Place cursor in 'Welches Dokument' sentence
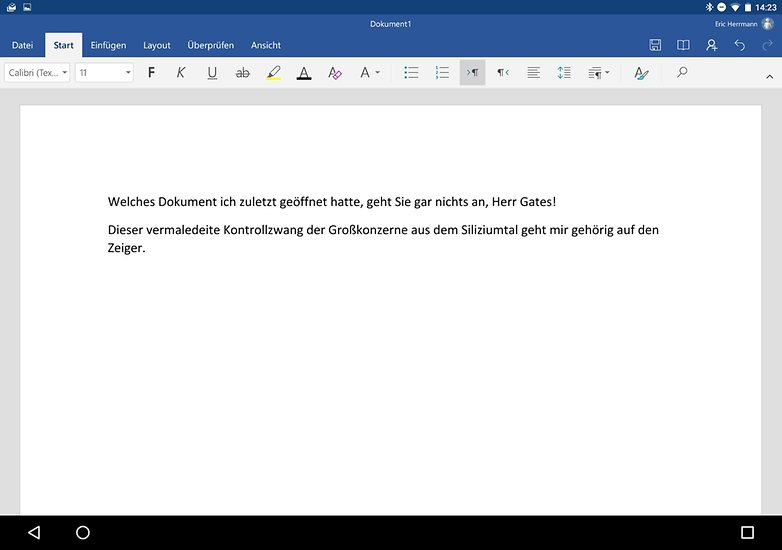 click(x=332, y=202)
